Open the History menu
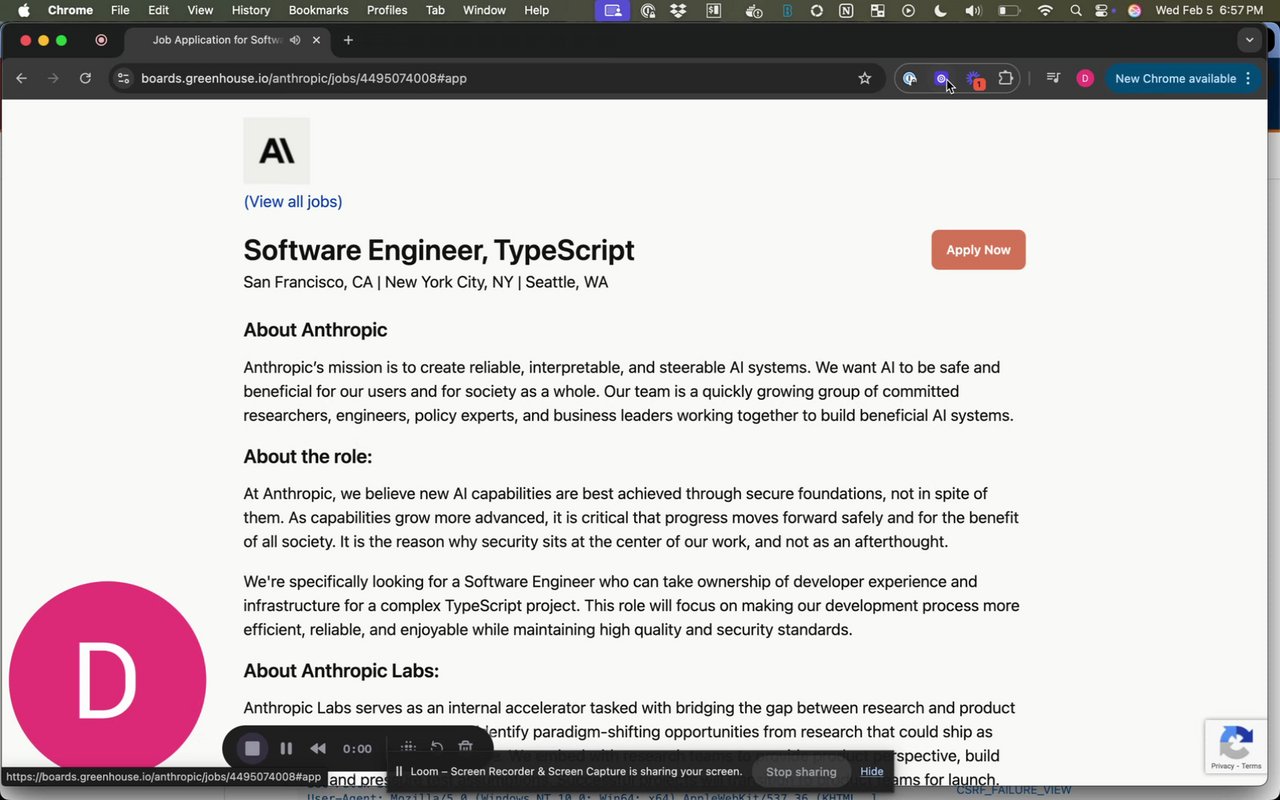Image resolution: width=1280 pixels, height=800 pixels. tap(251, 10)
